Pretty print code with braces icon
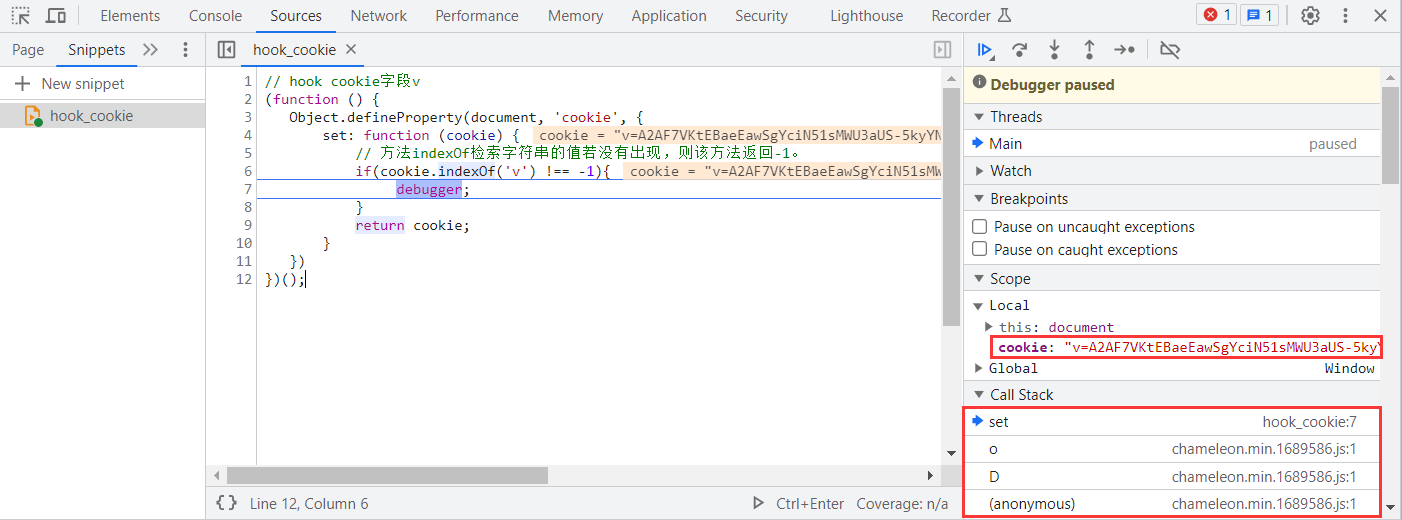This screenshot has height=520, width=1402. (227, 504)
